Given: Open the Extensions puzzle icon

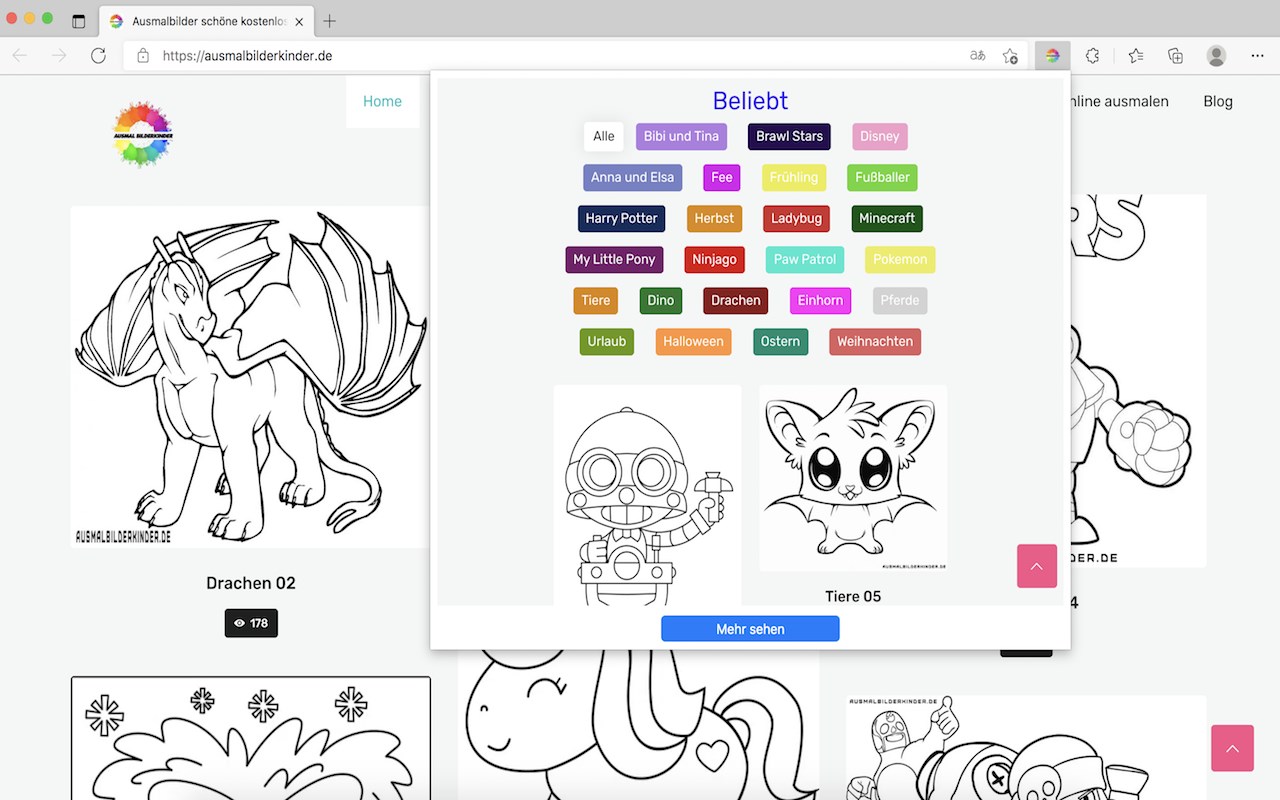Looking at the screenshot, I should click(x=1093, y=56).
